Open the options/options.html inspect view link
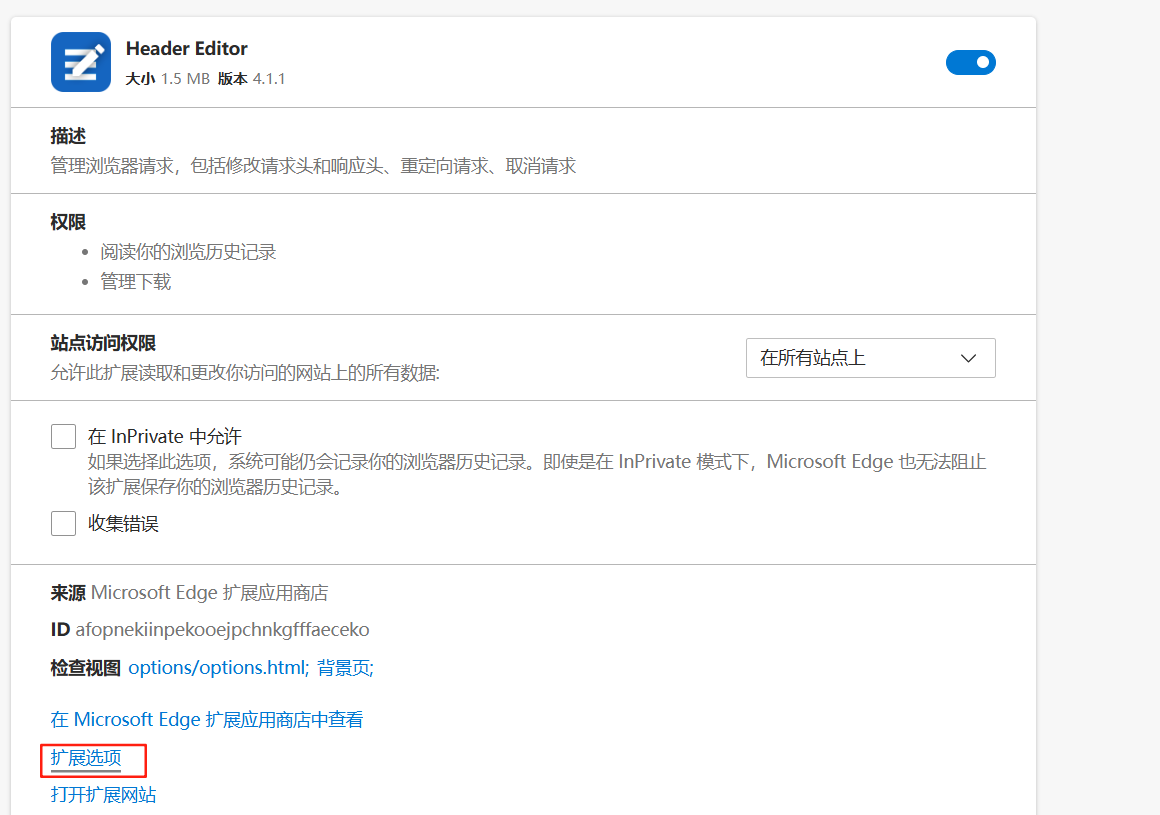 pos(219,668)
